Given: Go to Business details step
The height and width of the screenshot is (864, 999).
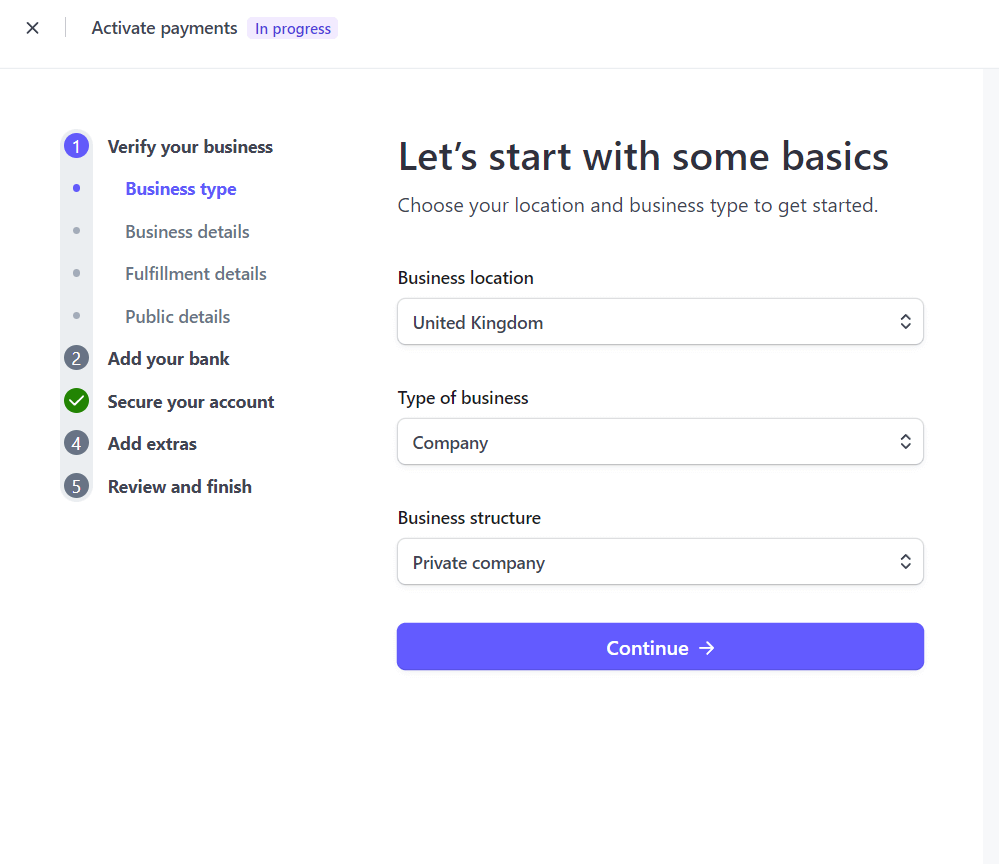Looking at the screenshot, I should [187, 232].
